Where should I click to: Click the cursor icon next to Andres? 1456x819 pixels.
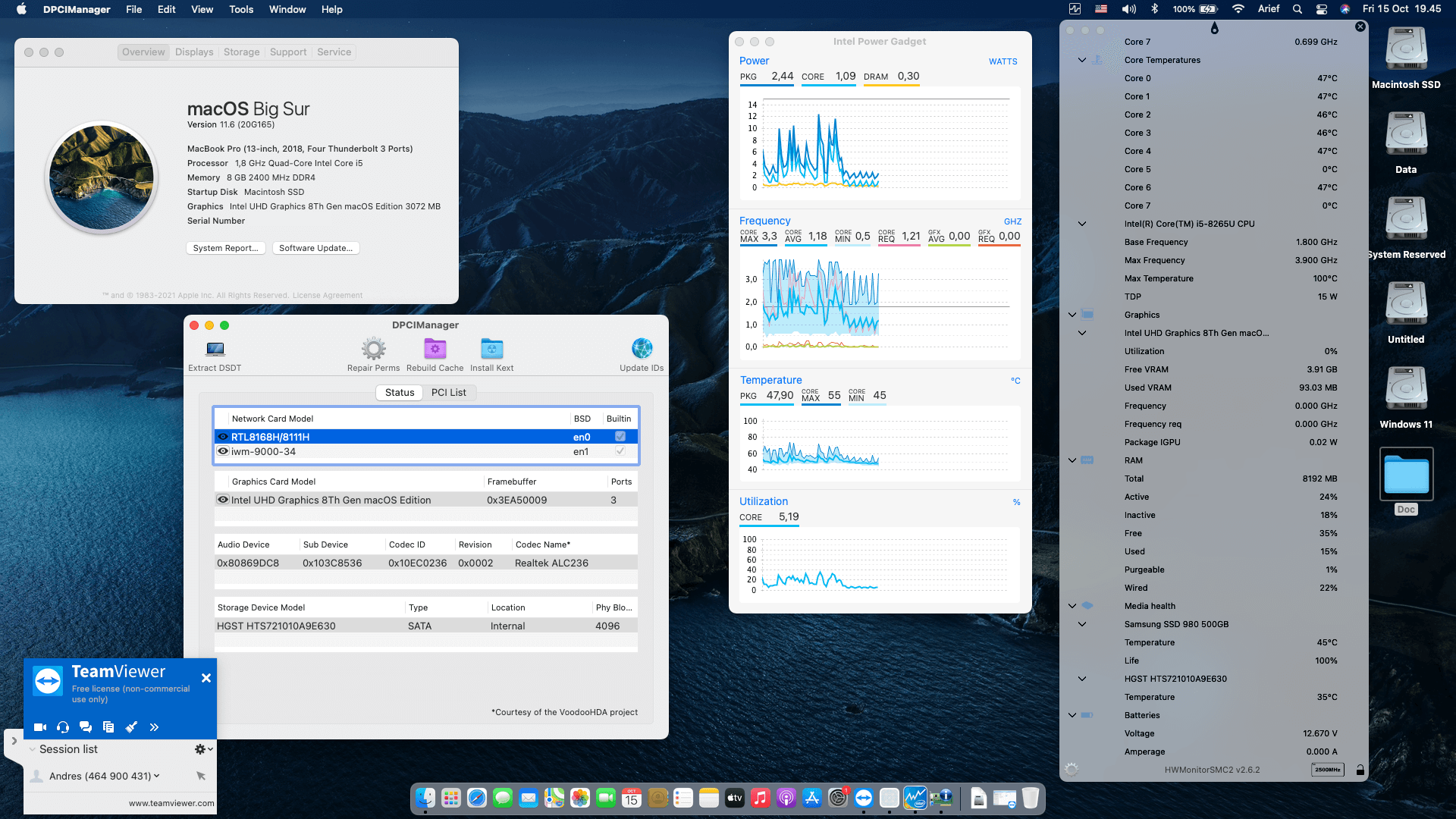pyautogui.click(x=201, y=776)
